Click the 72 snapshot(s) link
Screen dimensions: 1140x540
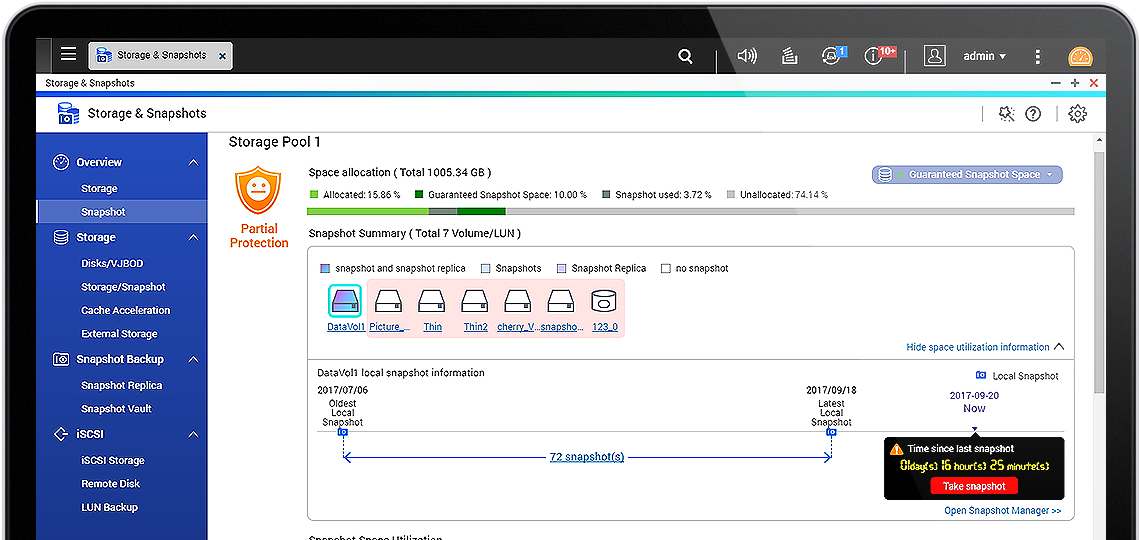click(x=587, y=456)
